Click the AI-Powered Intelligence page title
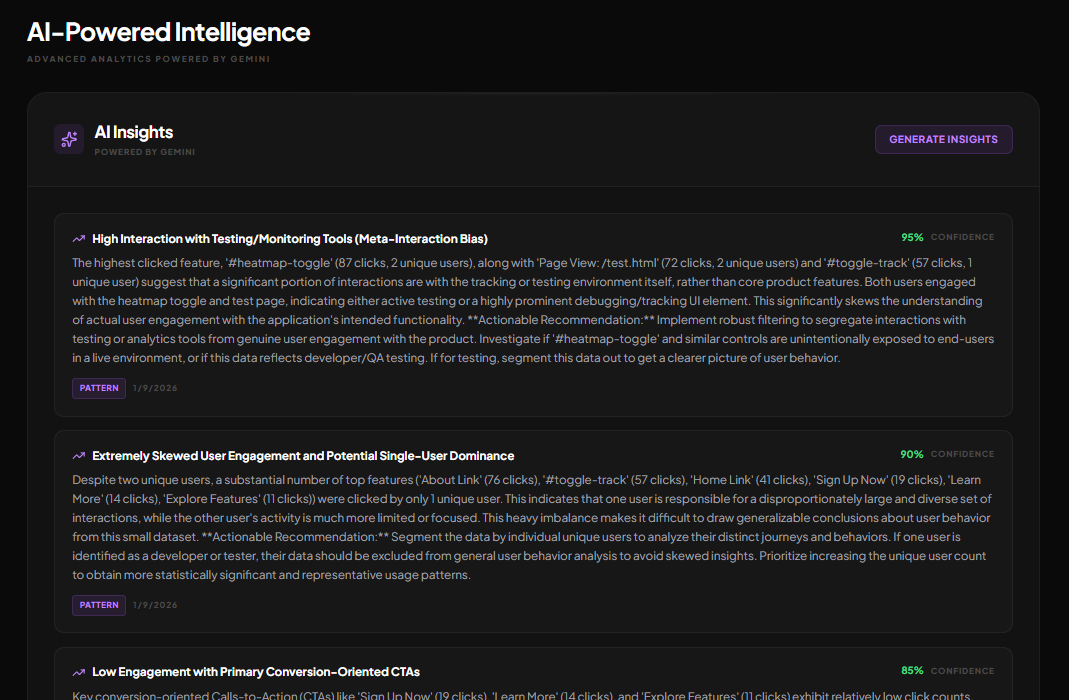This screenshot has height=700, width=1069. (x=168, y=32)
